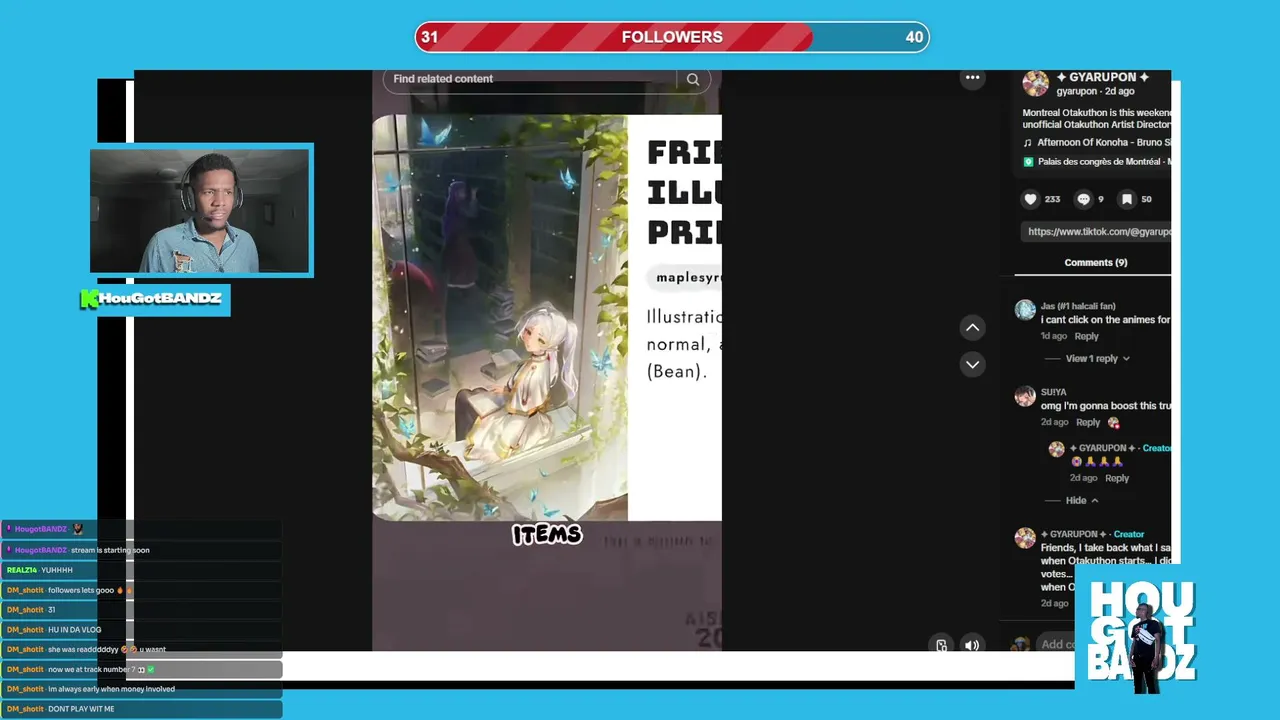Open the Palais des congrès de Montréal location

tap(1104, 162)
